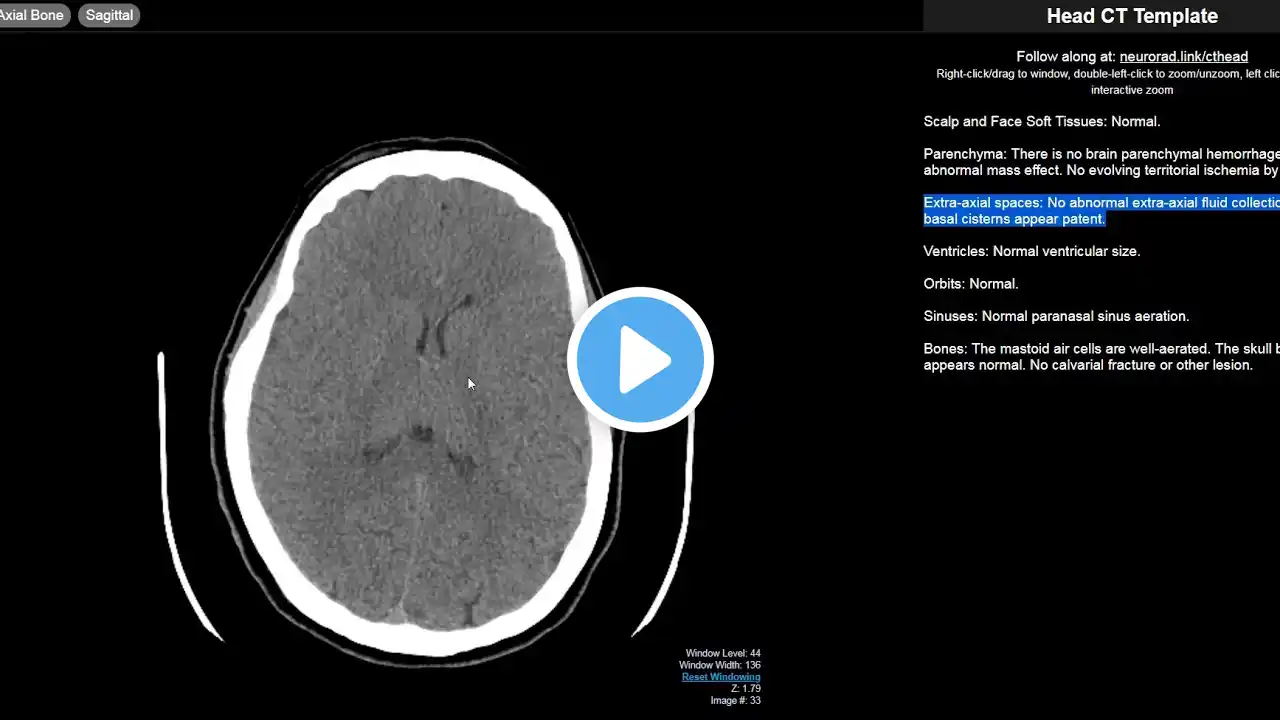
Task: Click the Reset Windowing link
Action: pyautogui.click(x=720, y=677)
